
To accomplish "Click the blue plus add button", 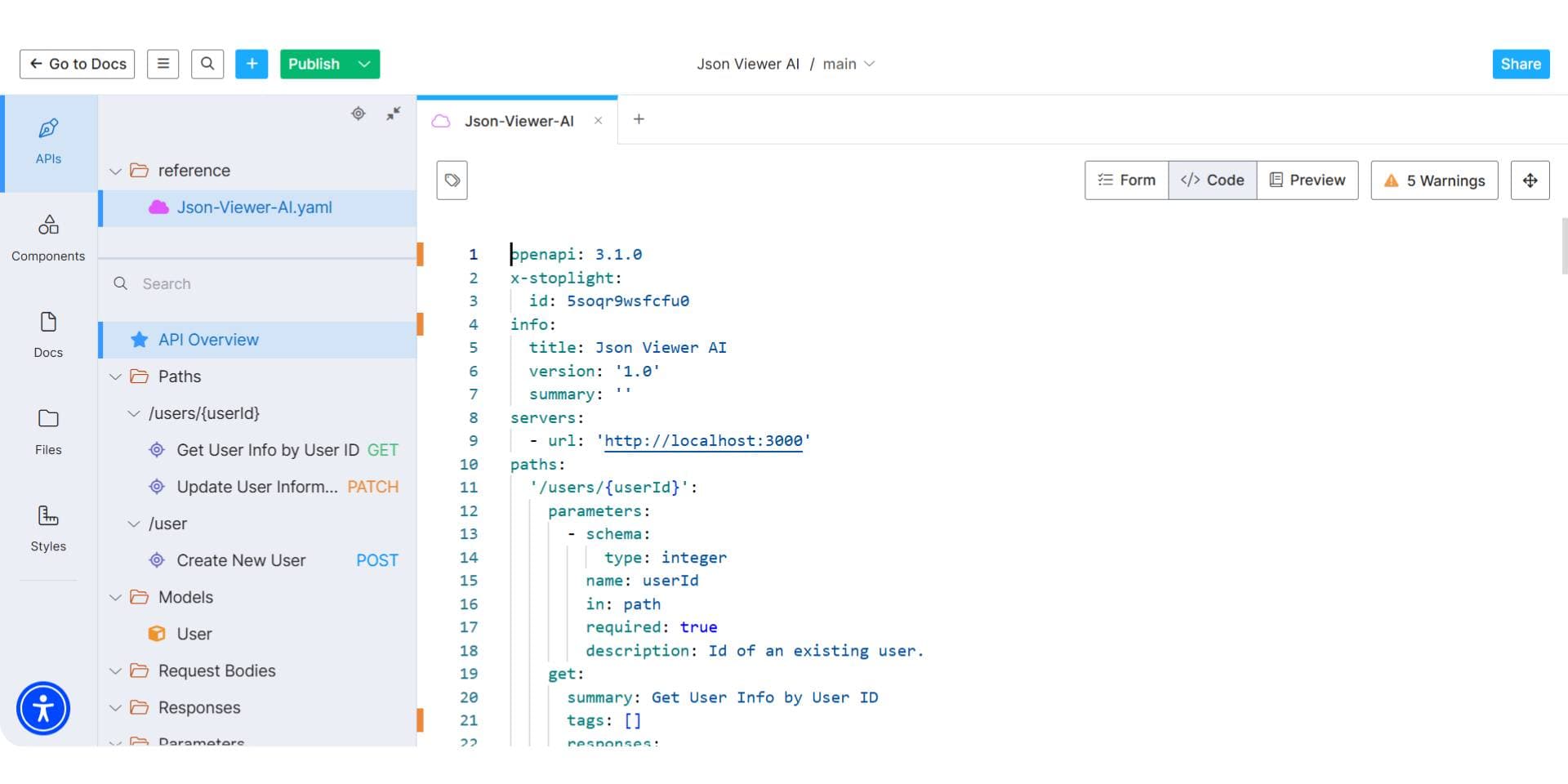I will (252, 64).
